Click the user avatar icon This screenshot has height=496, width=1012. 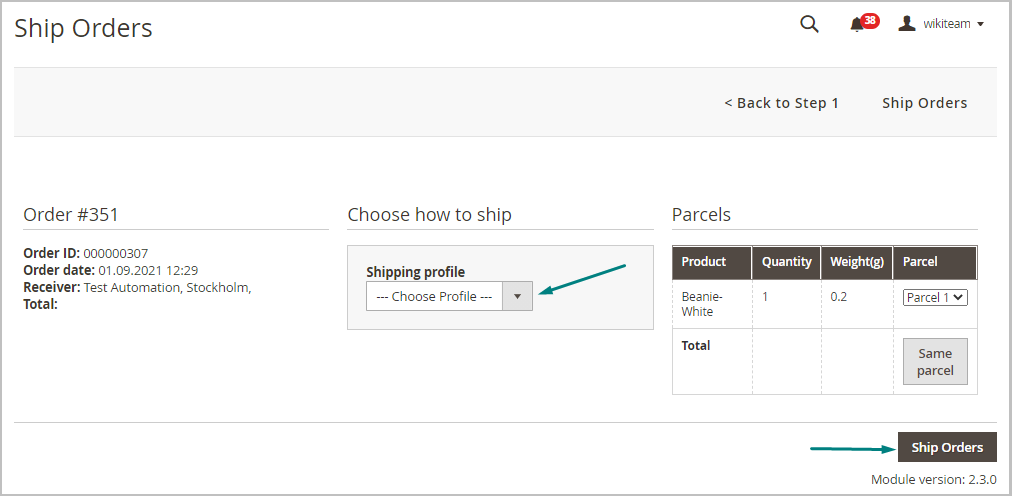[907, 24]
